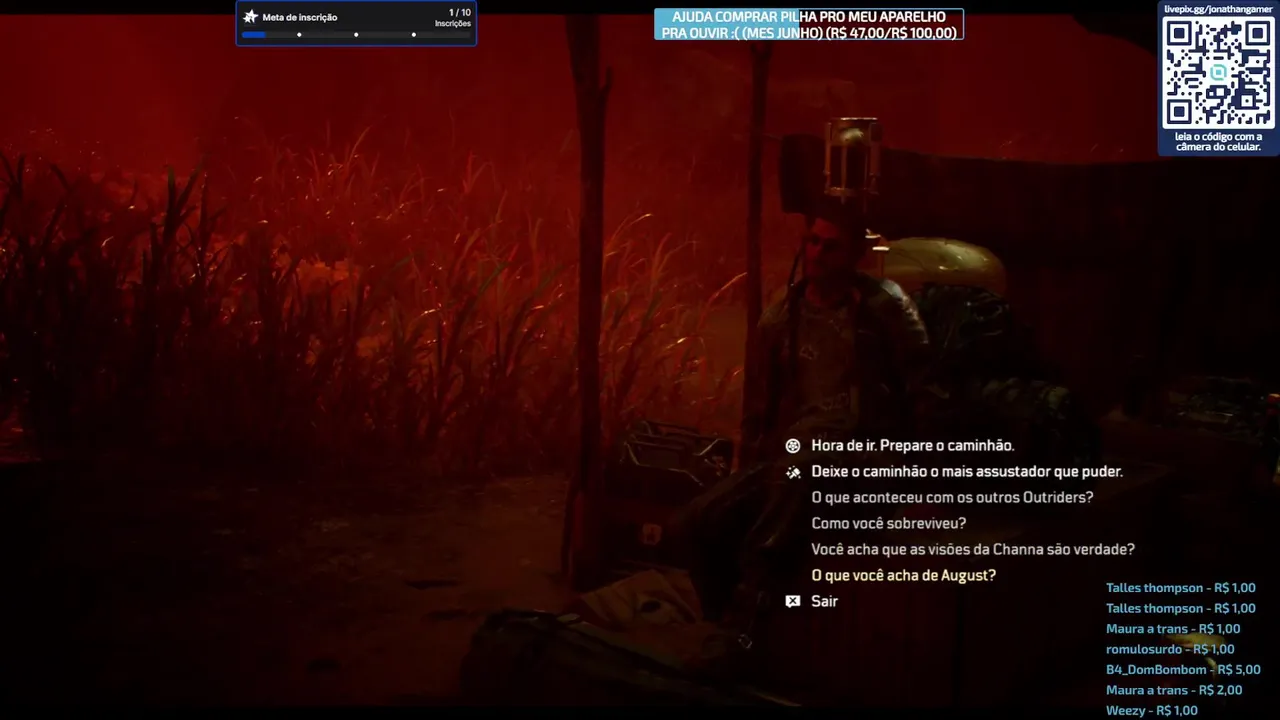
Task: Click the '1 / 10 Inscrições' counter
Action: (x=453, y=18)
